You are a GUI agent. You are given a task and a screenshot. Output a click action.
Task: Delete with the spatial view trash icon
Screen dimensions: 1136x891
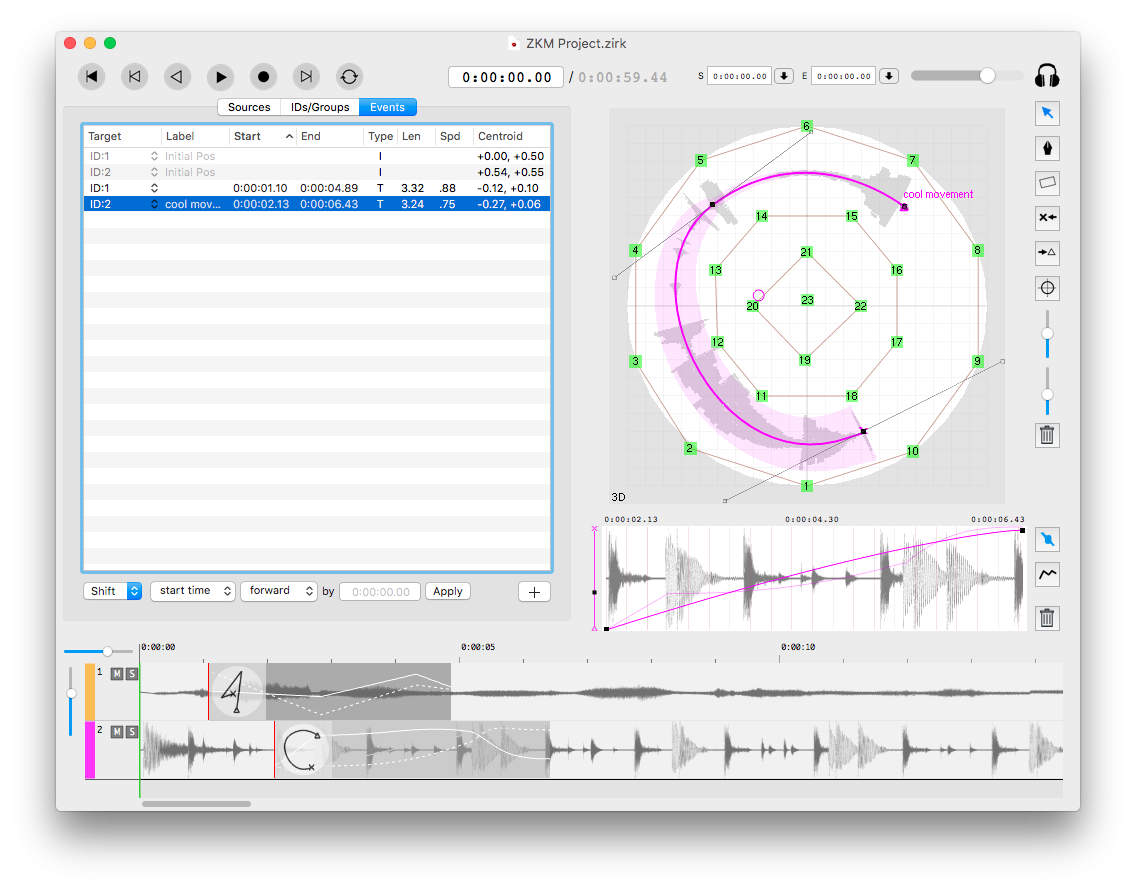(x=1047, y=435)
